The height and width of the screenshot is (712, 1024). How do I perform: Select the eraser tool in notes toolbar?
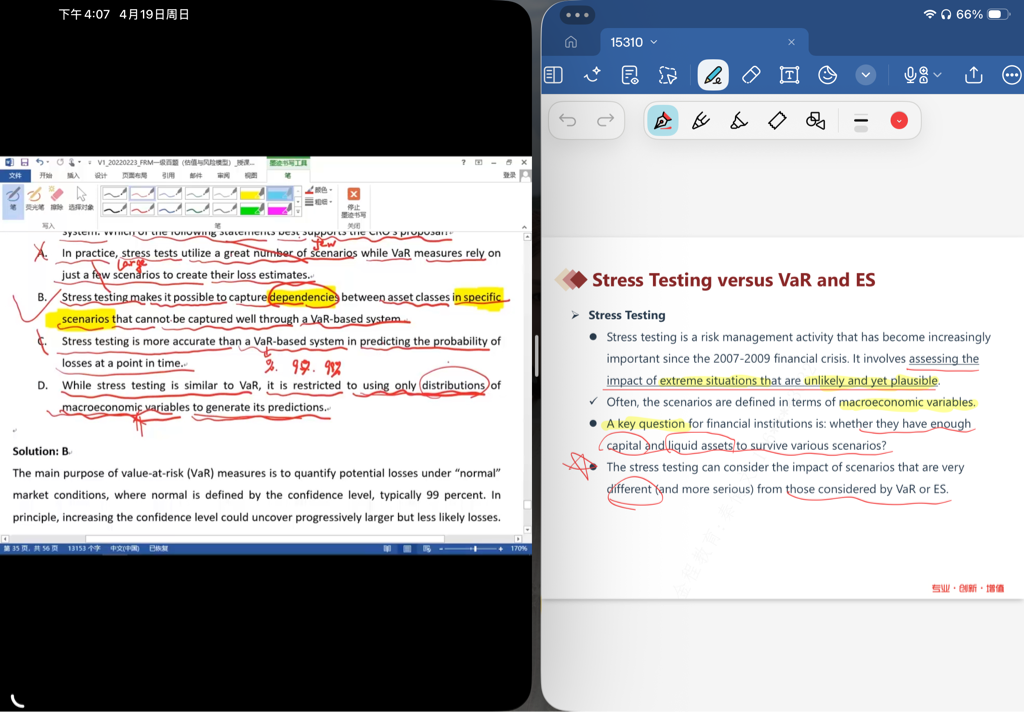pyautogui.click(x=751, y=75)
